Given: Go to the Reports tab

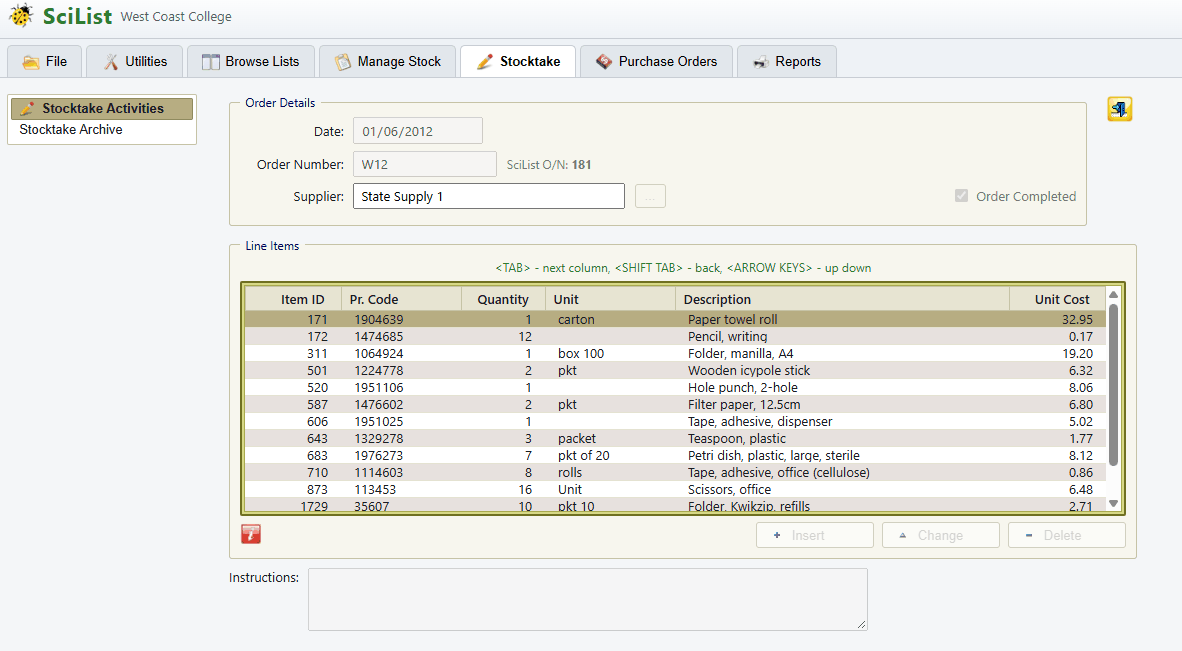Looking at the screenshot, I should tap(787, 62).
